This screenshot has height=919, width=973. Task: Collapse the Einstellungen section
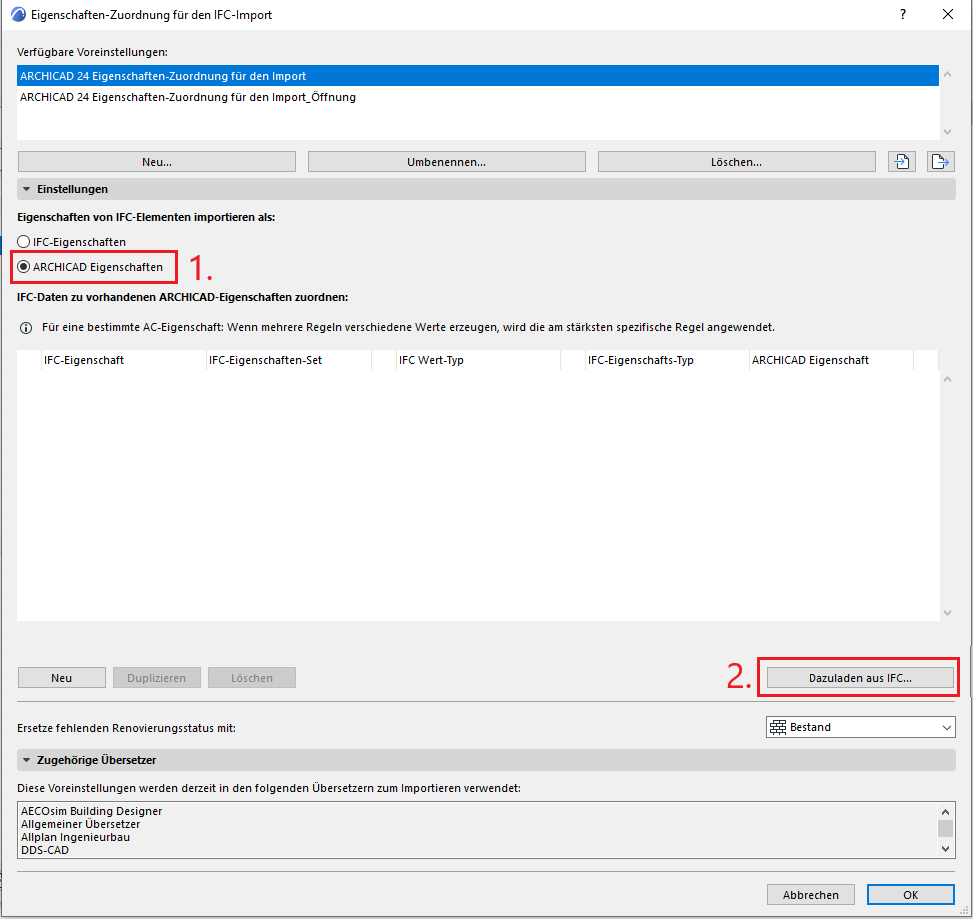coord(25,189)
